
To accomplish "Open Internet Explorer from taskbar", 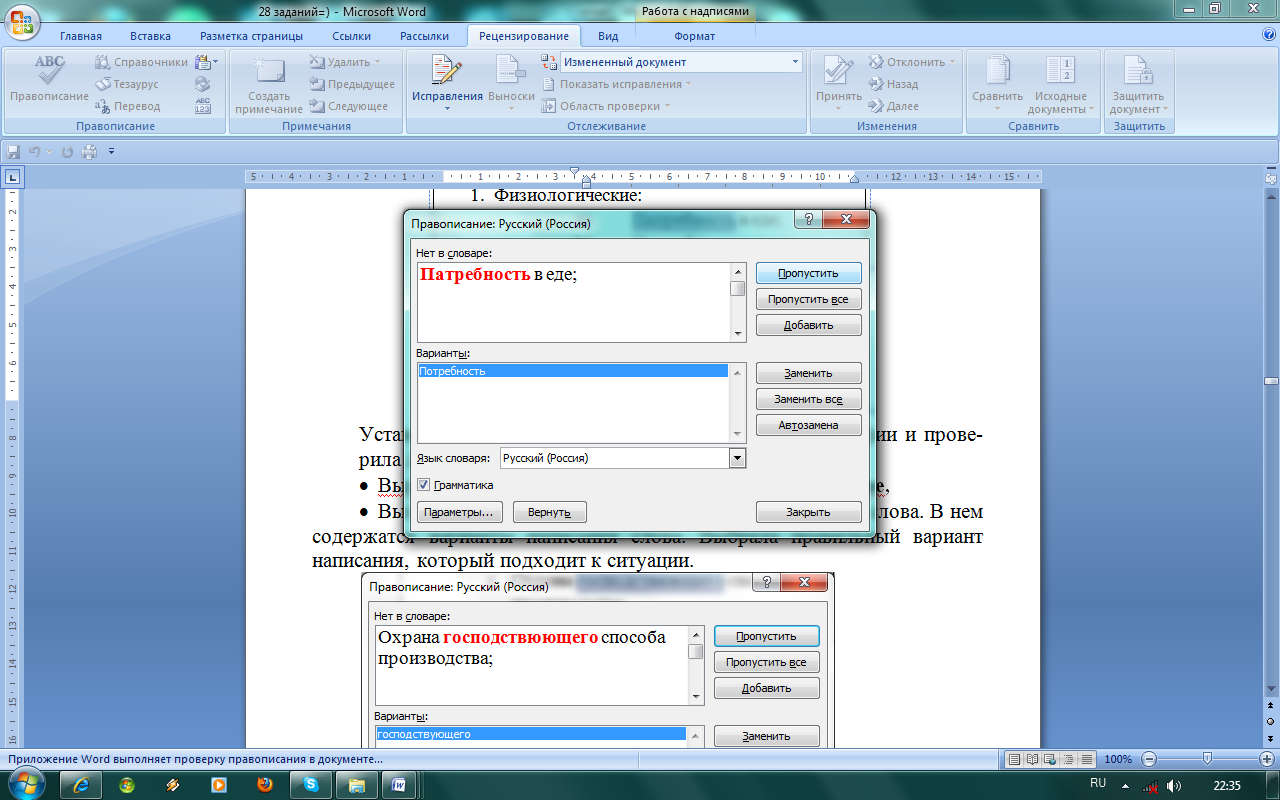I will [82, 785].
